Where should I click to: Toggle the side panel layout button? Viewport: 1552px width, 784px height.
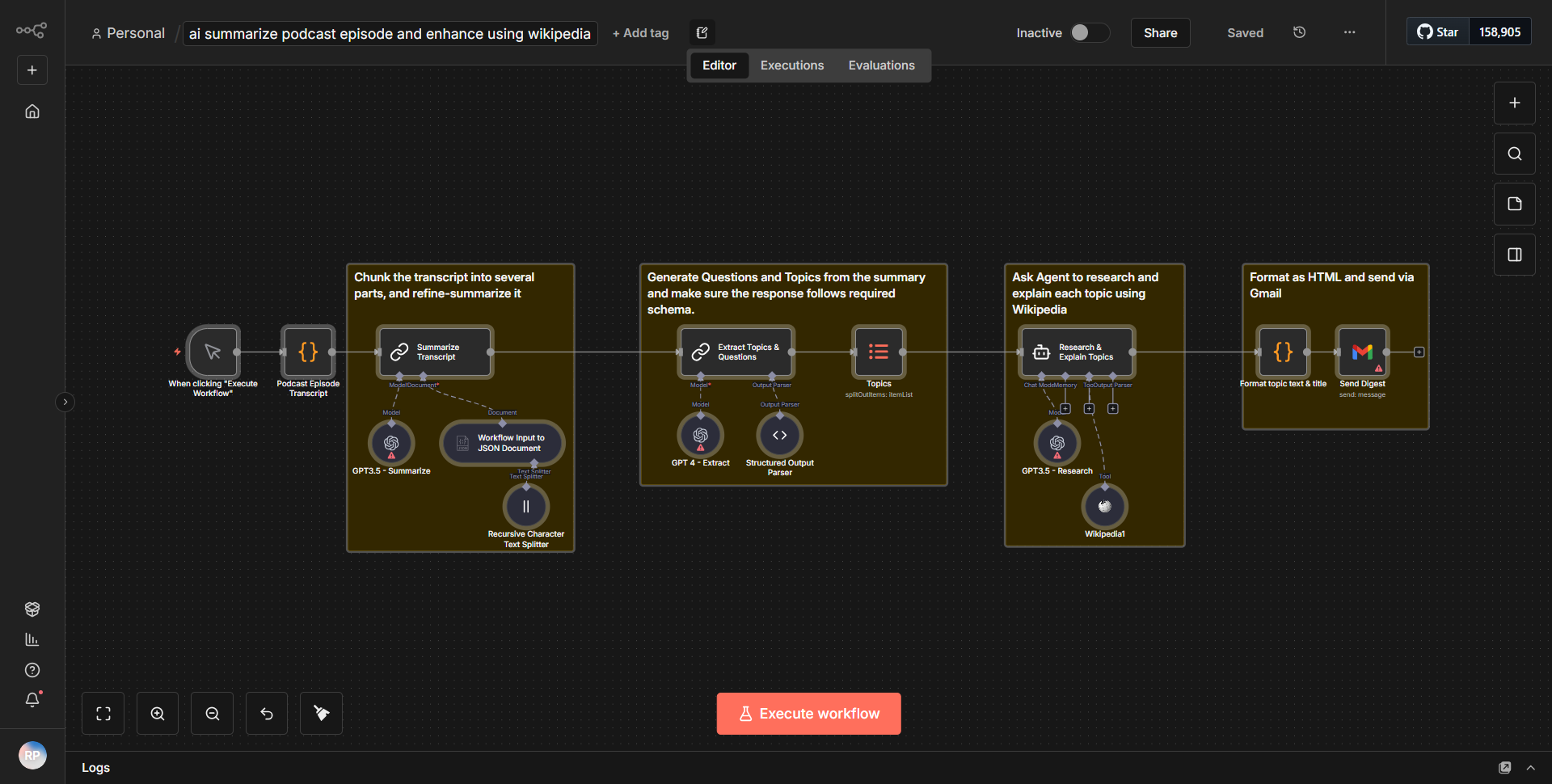1514,255
